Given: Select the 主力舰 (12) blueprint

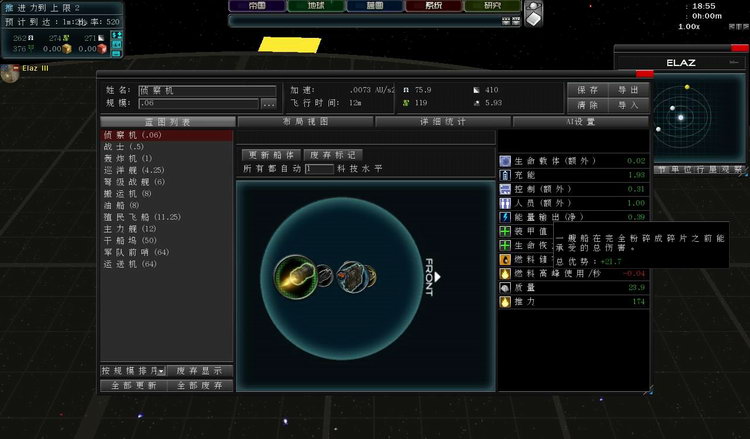Looking at the screenshot, I should [166, 229].
